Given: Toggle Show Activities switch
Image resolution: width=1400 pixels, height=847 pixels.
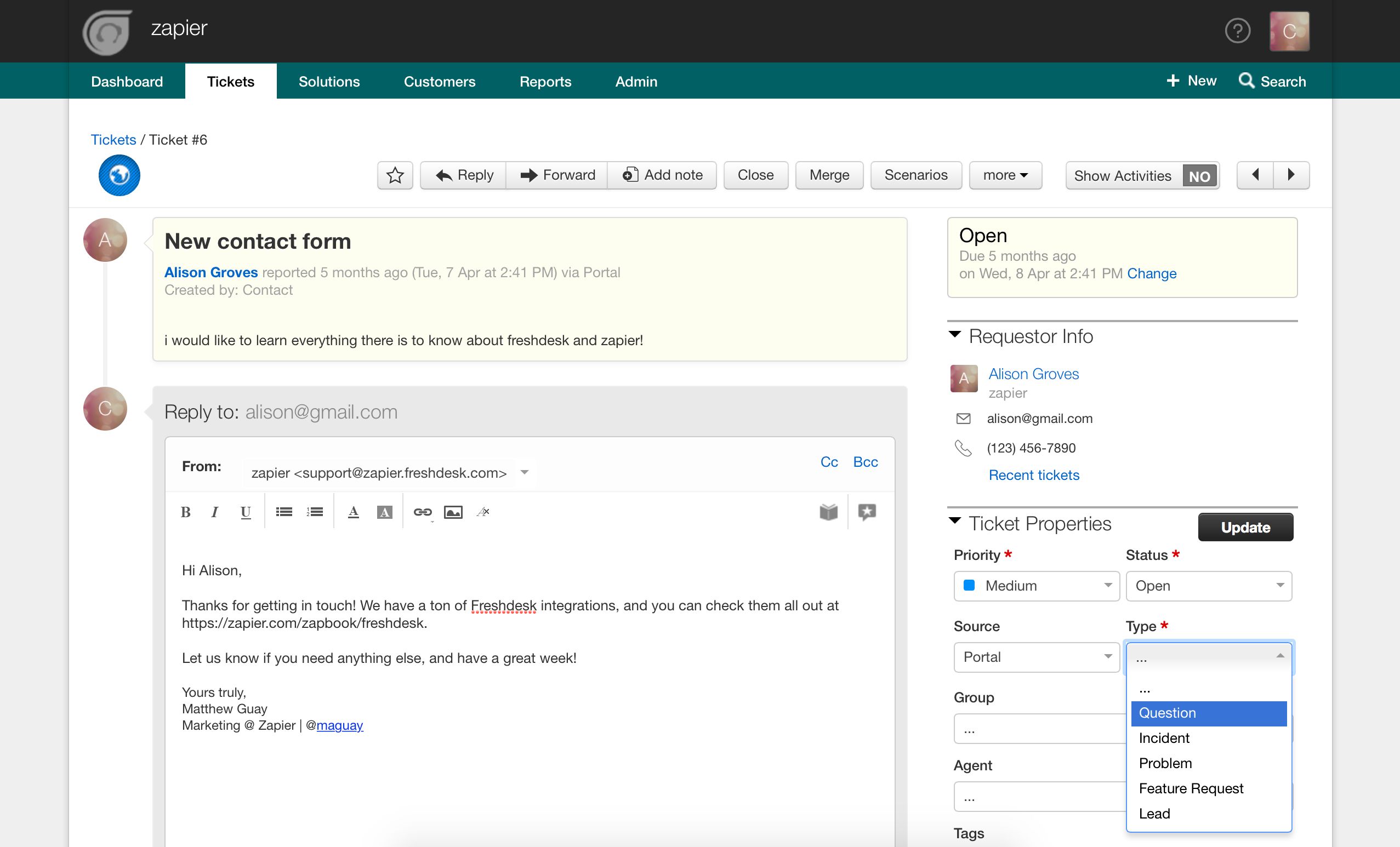Looking at the screenshot, I should coord(1199,176).
